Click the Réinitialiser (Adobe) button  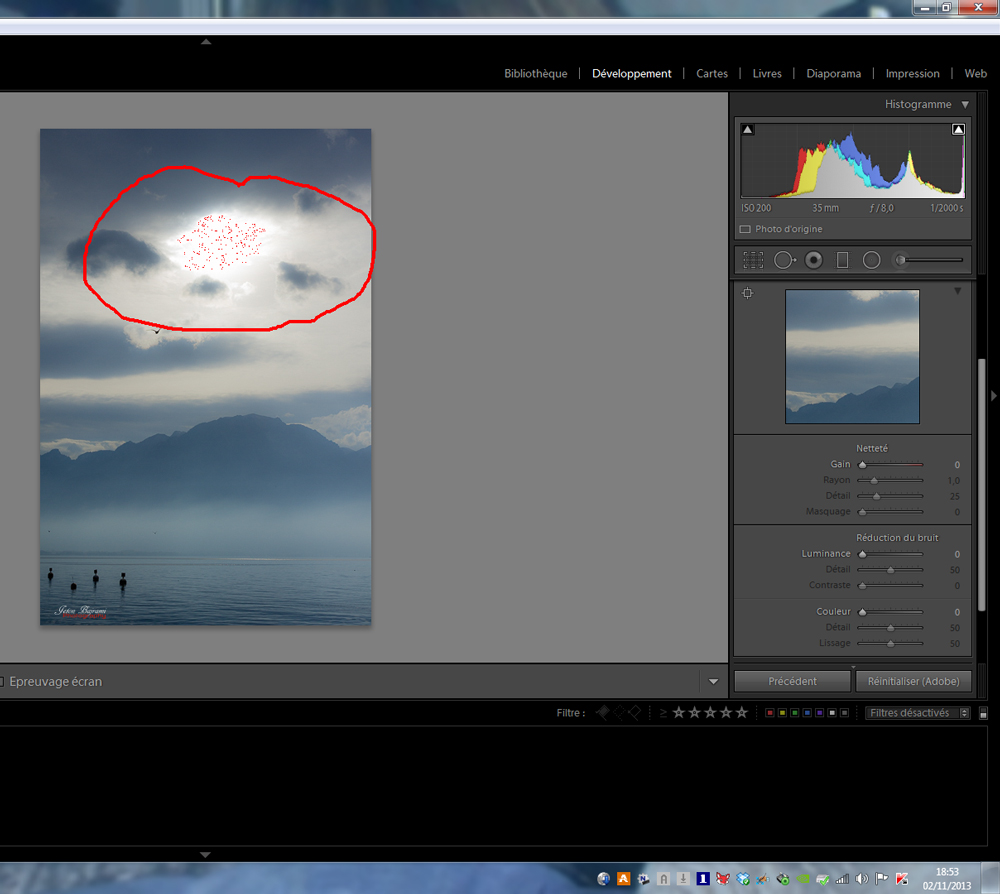coord(913,681)
